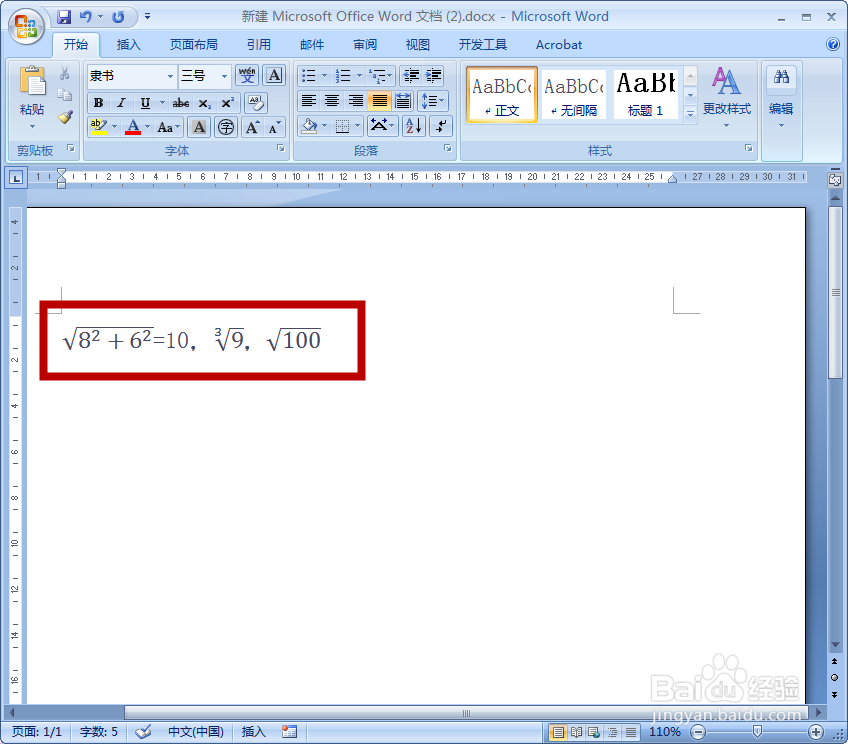Copy selection to clipboard
Viewport: 848px width, 744px height.
click(65, 95)
